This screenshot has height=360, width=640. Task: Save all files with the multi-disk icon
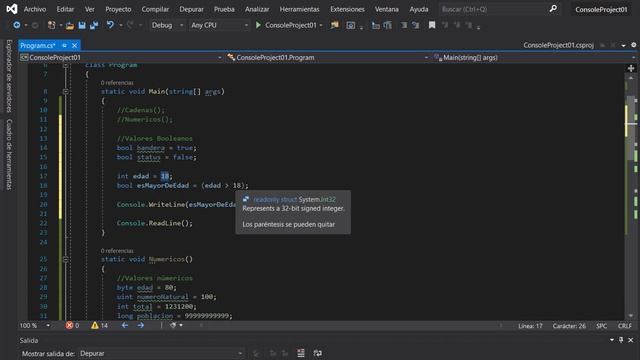(94, 25)
